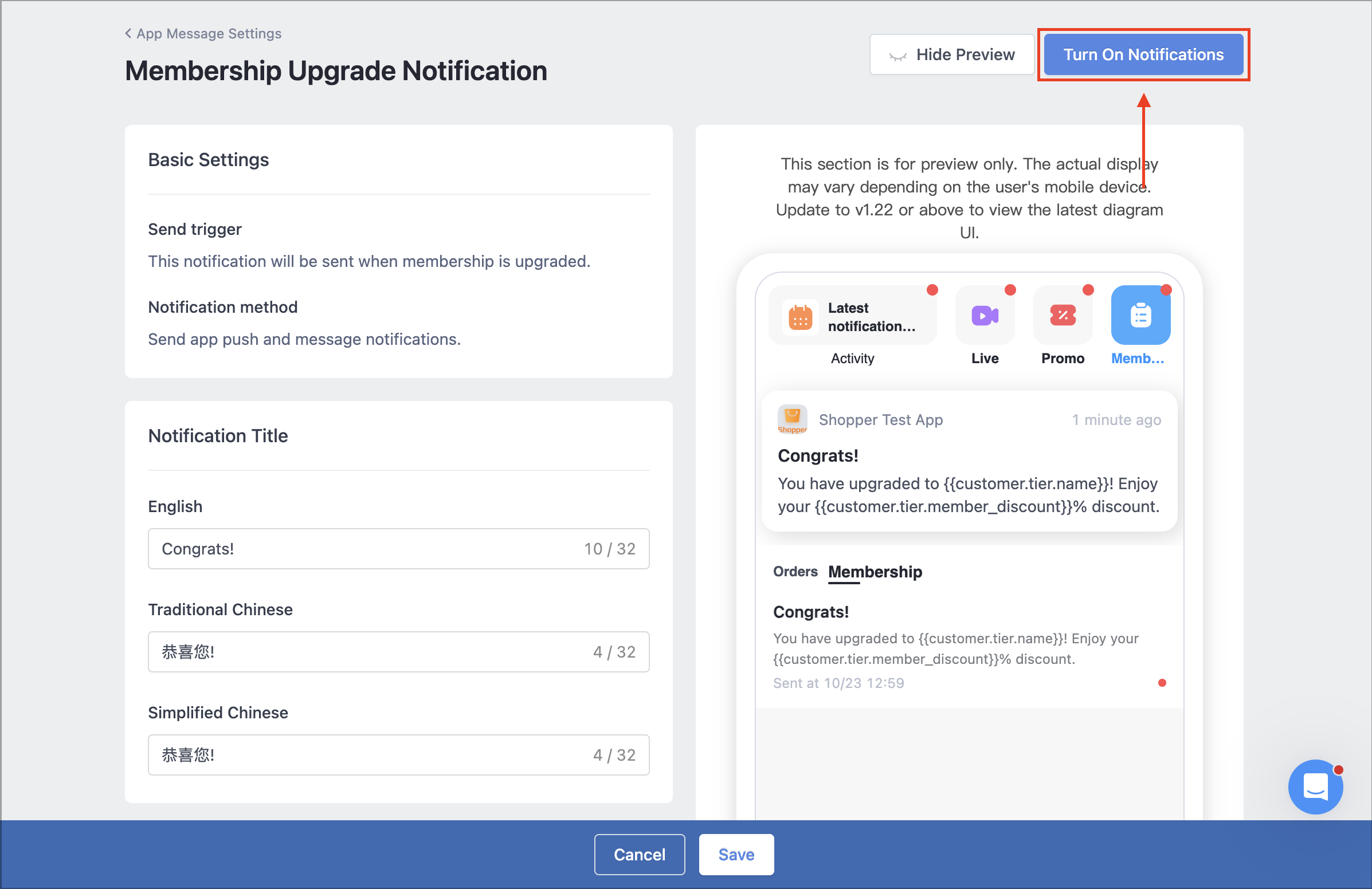Click the Basic Settings heading
This screenshot has width=1372, height=889.
(x=208, y=159)
